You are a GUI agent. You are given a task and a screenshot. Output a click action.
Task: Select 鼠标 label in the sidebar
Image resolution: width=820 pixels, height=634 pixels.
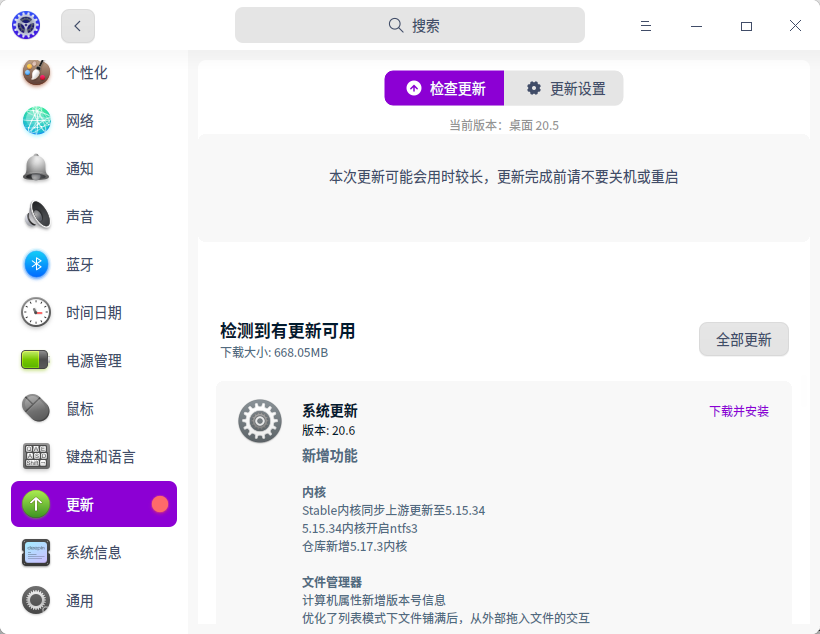[80, 409]
